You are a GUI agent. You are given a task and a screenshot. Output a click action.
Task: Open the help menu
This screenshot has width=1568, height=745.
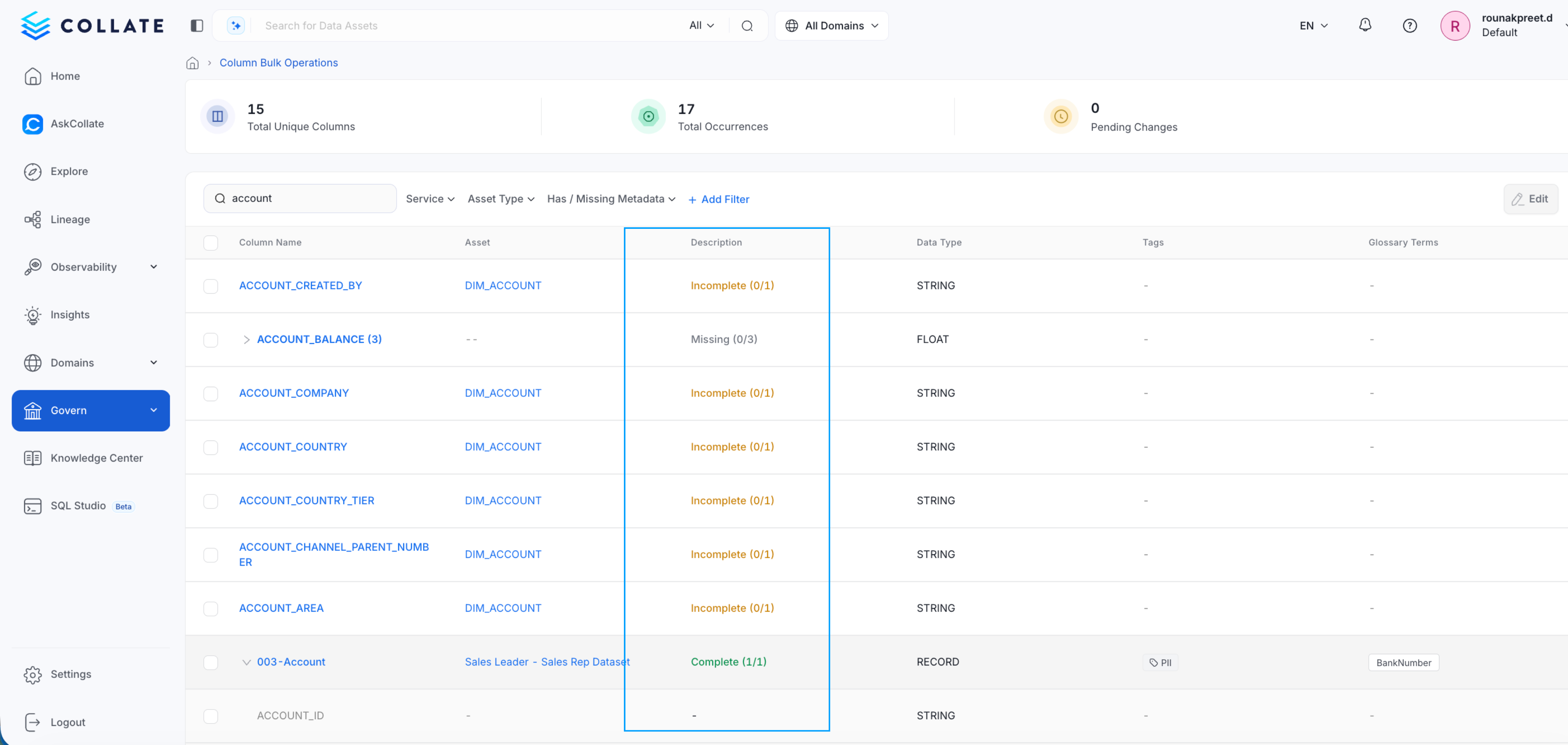[1410, 26]
